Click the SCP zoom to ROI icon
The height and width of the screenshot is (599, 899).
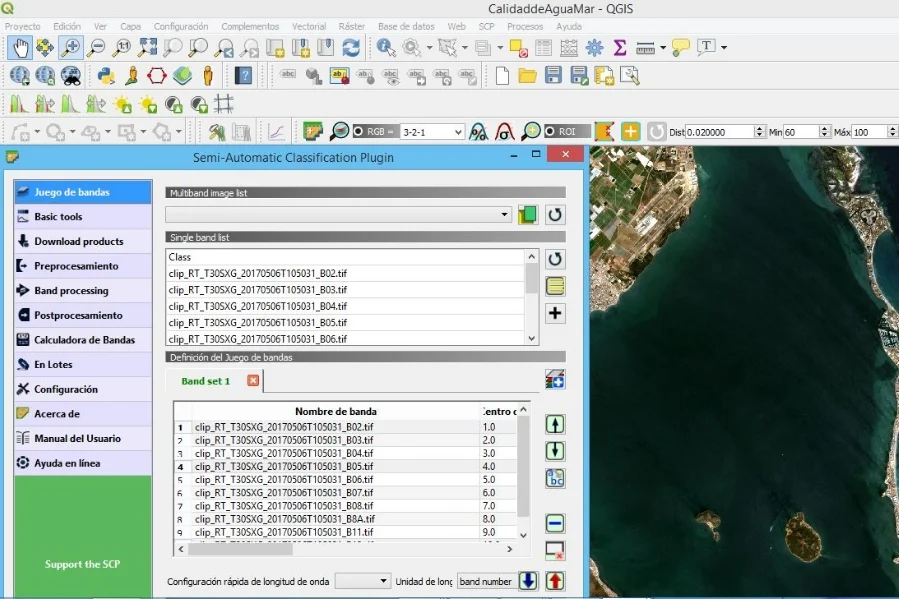pos(530,132)
